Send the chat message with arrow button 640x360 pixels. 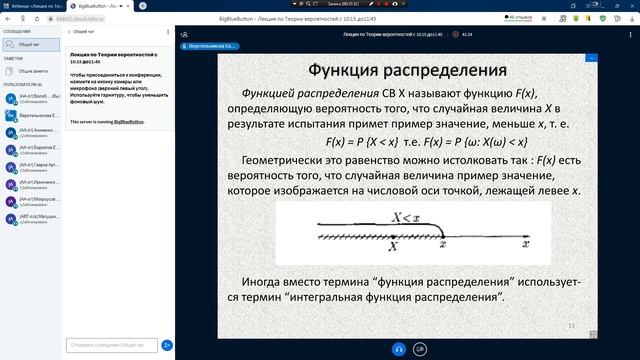click(x=167, y=345)
